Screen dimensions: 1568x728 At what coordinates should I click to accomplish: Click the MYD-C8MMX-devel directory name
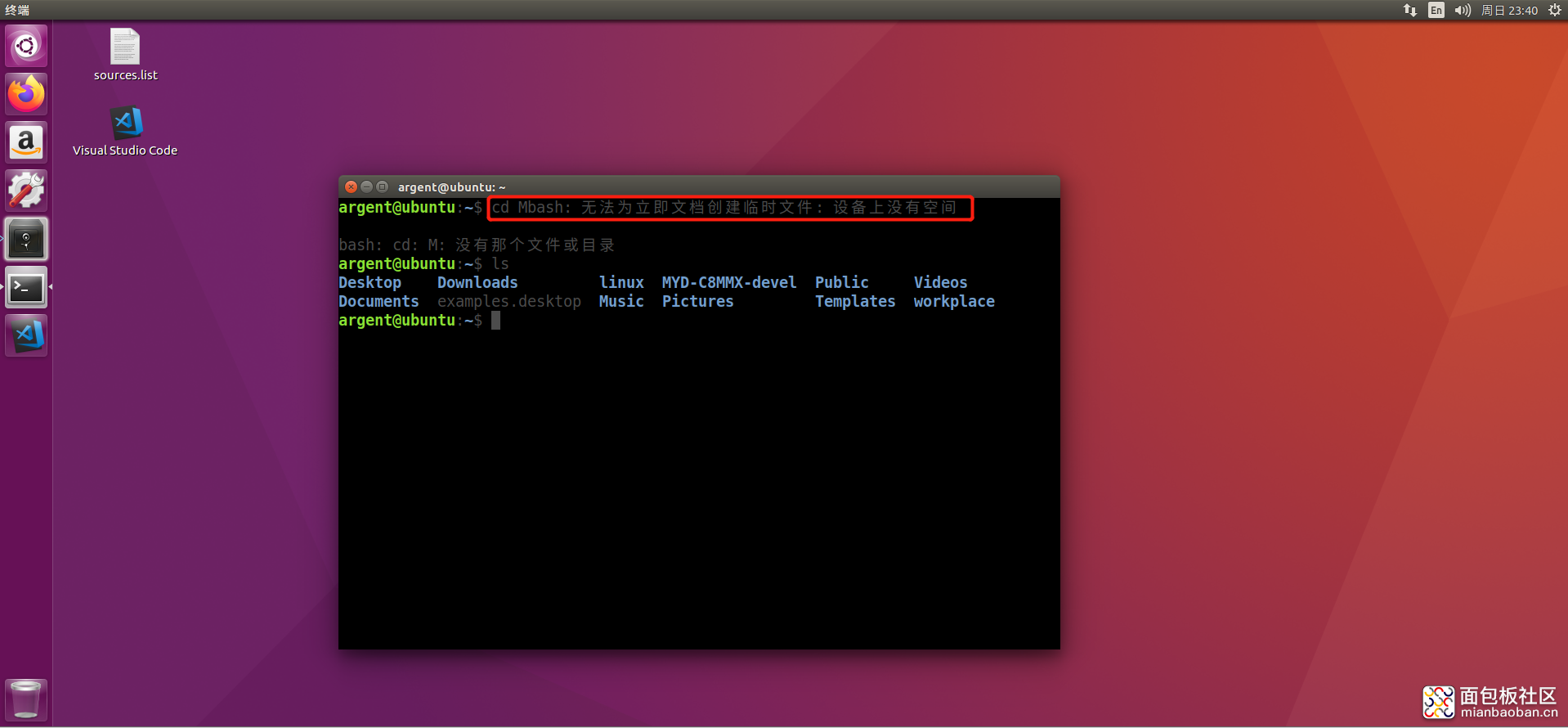pyautogui.click(x=729, y=282)
